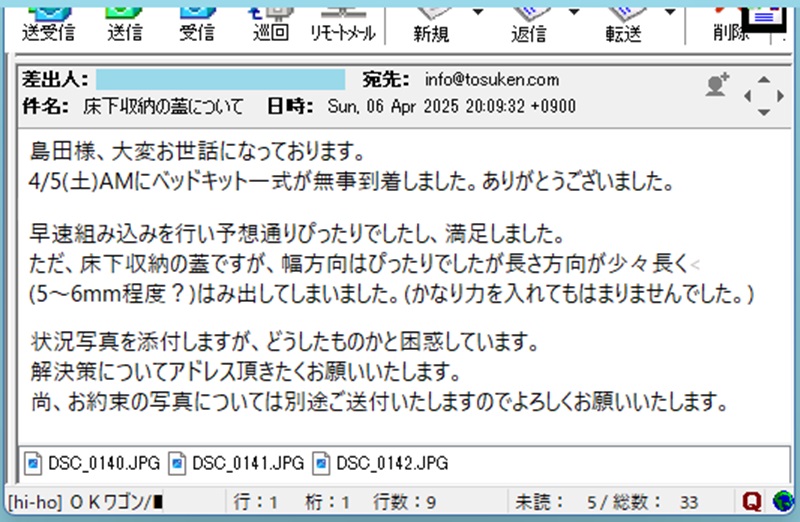Open the リモートメール (remote mail) tool
Screen dimensions: 800x522
point(342,23)
